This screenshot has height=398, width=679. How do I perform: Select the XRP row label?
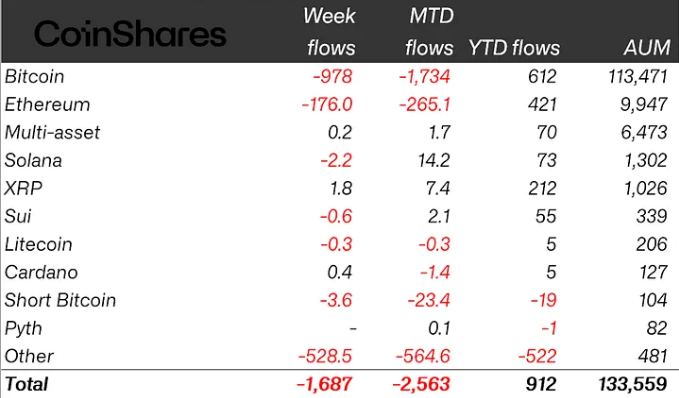click(23, 188)
